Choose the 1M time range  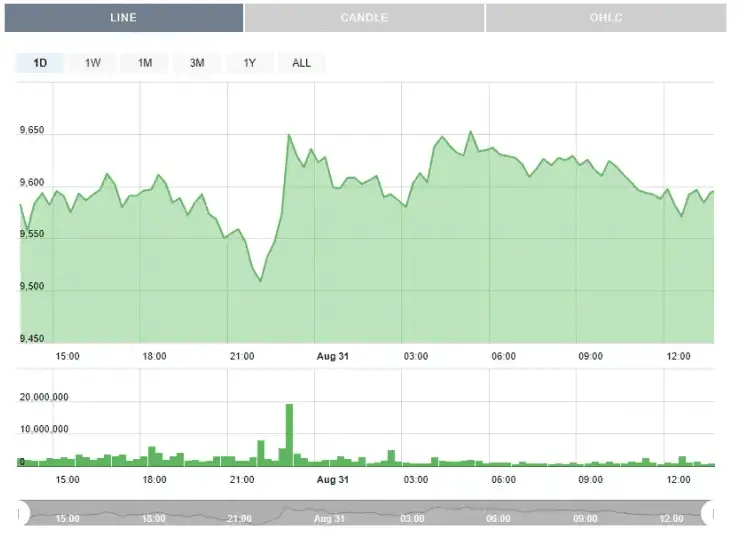click(x=145, y=63)
